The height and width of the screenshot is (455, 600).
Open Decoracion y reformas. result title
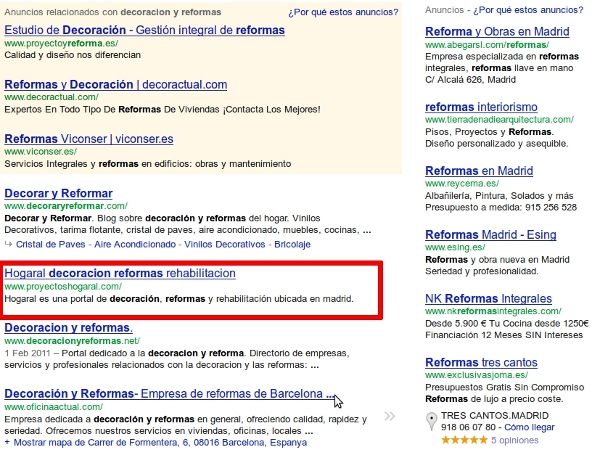tap(68, 328)
